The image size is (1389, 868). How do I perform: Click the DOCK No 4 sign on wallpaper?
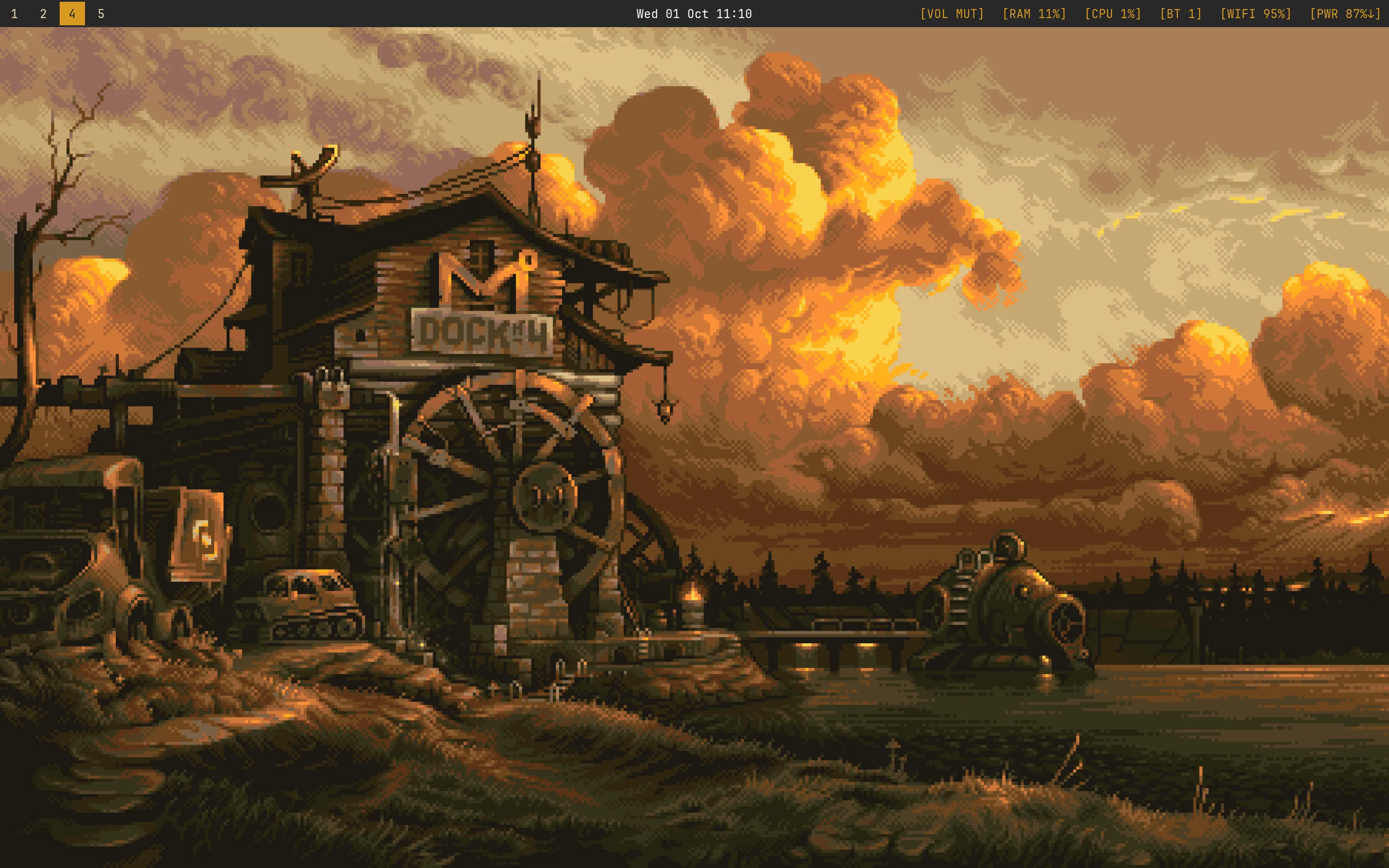pyautogui.click(x=482, y=332)
